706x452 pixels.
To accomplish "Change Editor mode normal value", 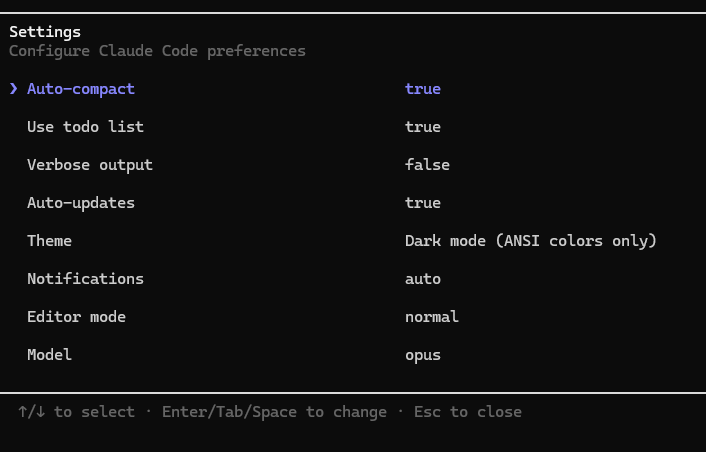I will click(432, 316).
